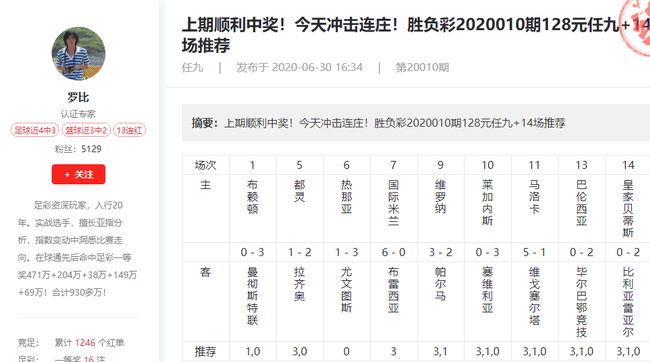This screenshot has width=650, height=362.
Task: Click the score 6 - 0 cell
Action: click(x=393, y=252)
